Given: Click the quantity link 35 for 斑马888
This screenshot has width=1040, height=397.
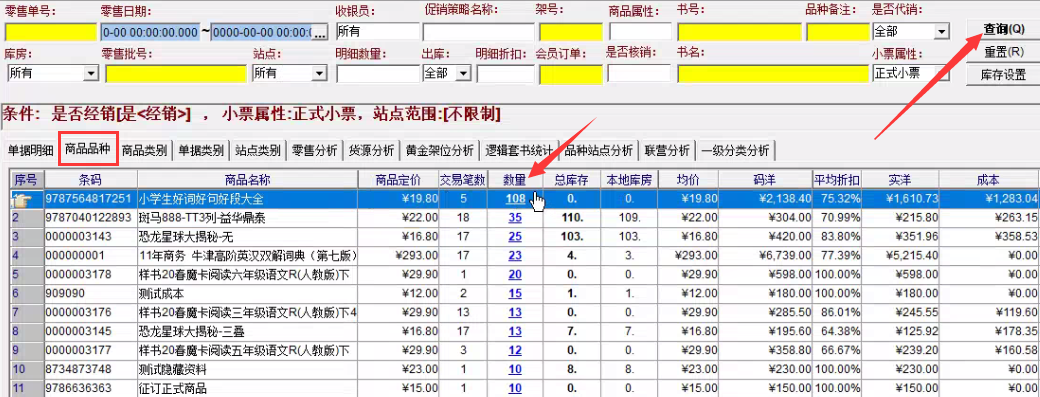Looking at the screenshot, I should (x=515, y=217).
